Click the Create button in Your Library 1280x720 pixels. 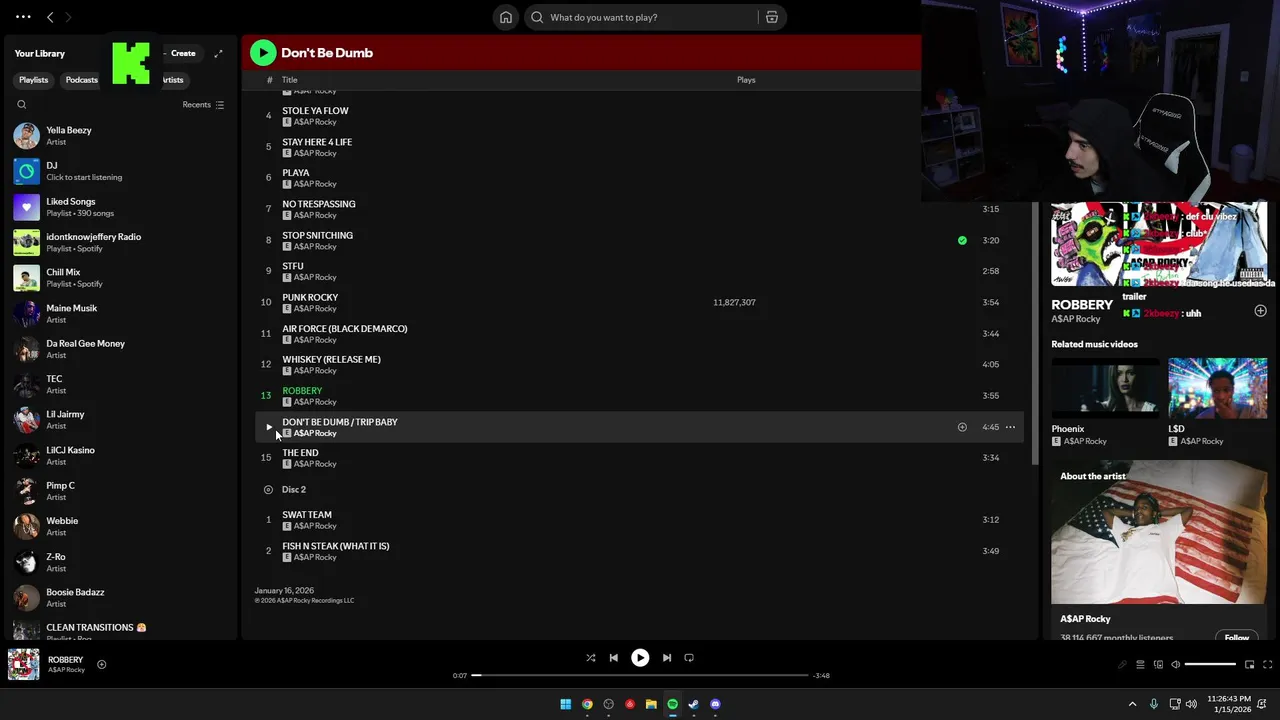tap(181, 53)
